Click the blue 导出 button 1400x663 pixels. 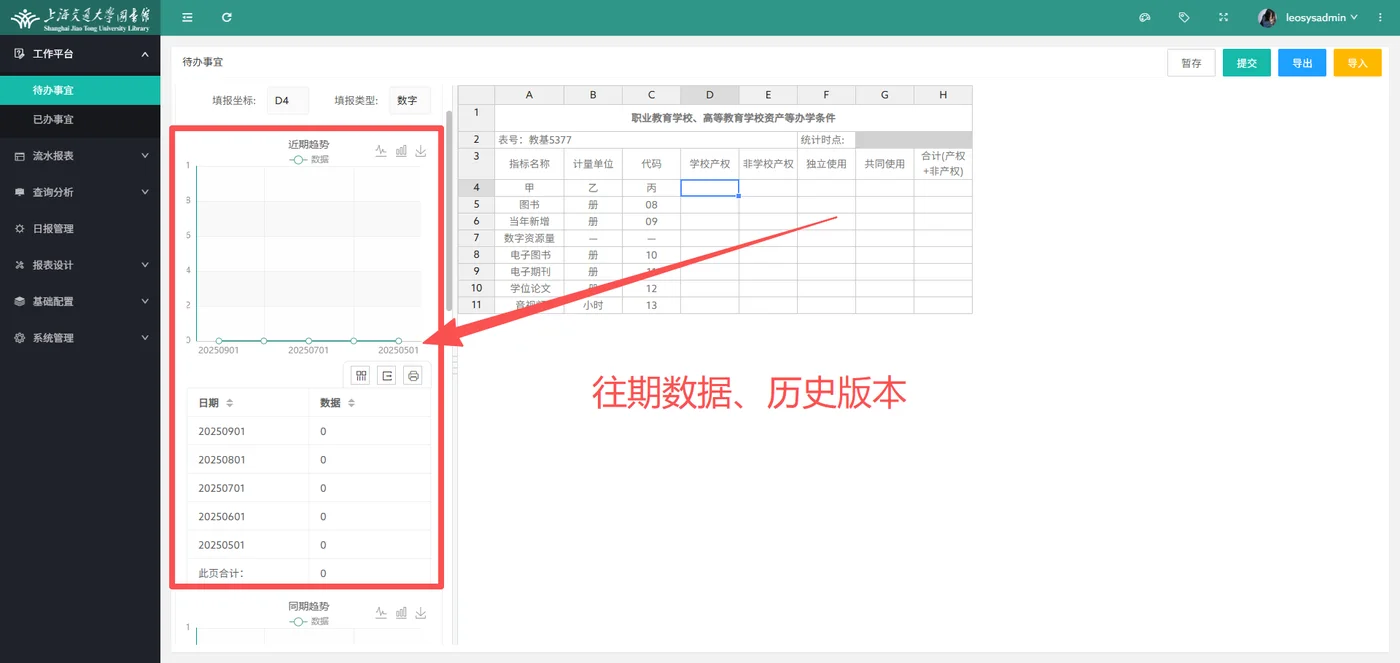[x=1302, y=63]
